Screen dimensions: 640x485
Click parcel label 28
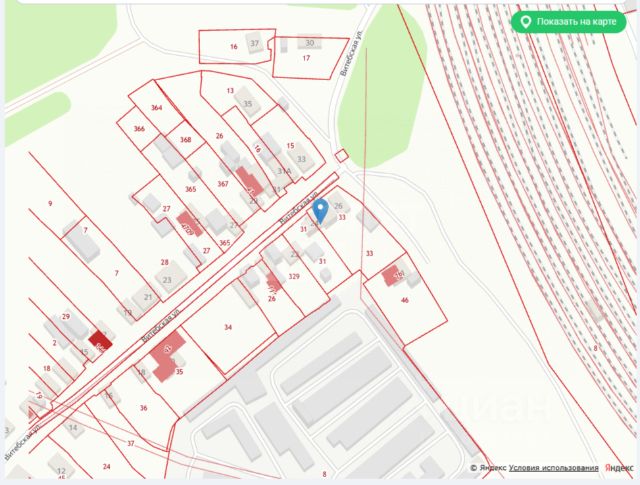164,262
